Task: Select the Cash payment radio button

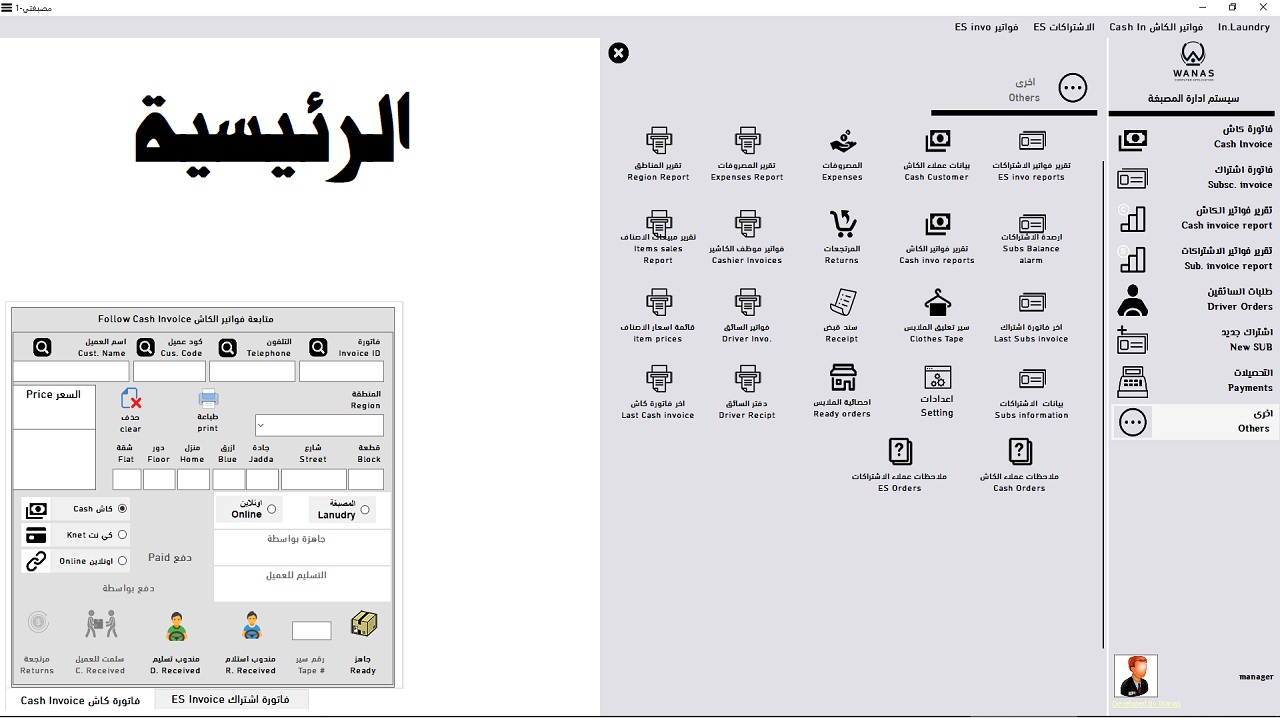Action: (123, 508)
